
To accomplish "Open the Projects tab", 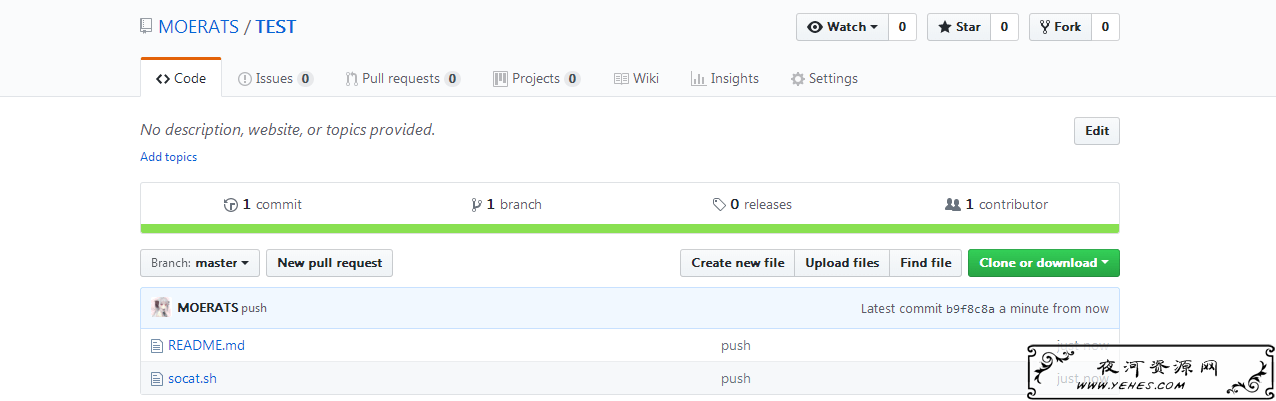I will [x=536, y=78].
